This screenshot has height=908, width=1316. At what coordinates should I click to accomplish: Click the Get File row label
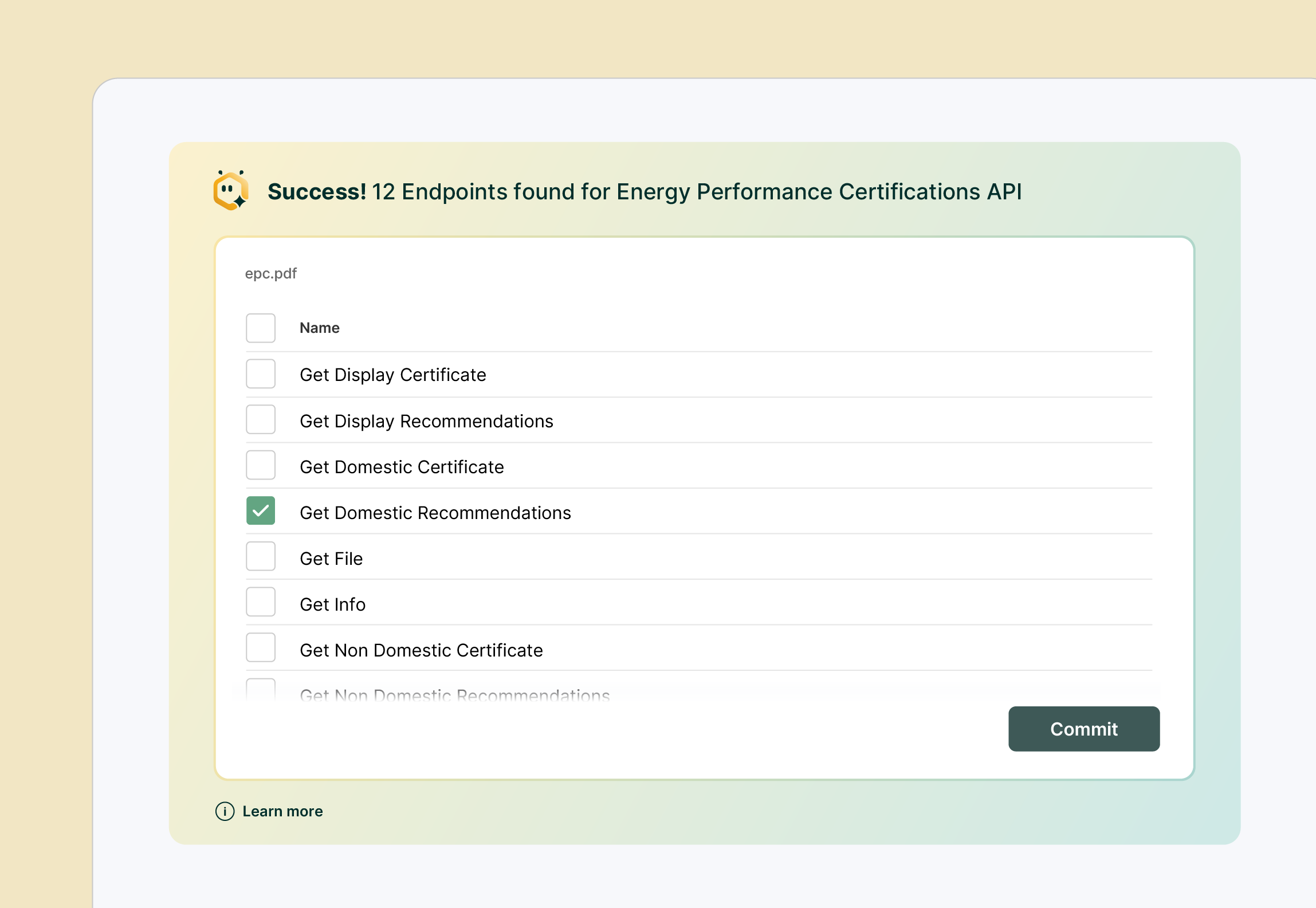(331, 558)
